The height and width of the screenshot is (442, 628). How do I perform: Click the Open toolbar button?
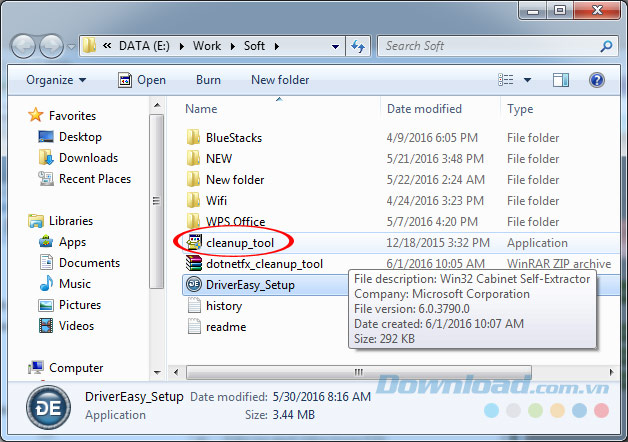click(x=142, y=80)
